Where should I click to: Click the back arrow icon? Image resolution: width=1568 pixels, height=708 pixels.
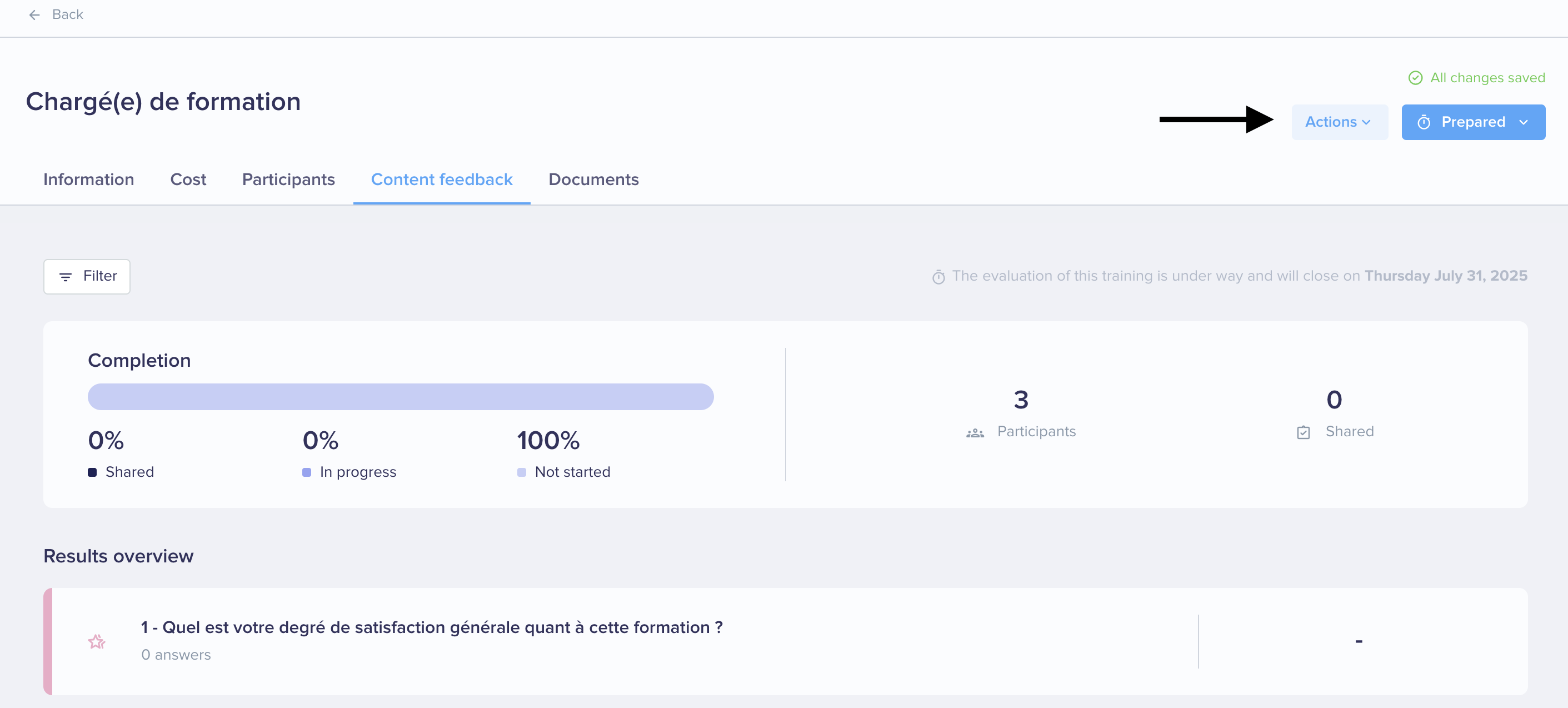[34, 14]
